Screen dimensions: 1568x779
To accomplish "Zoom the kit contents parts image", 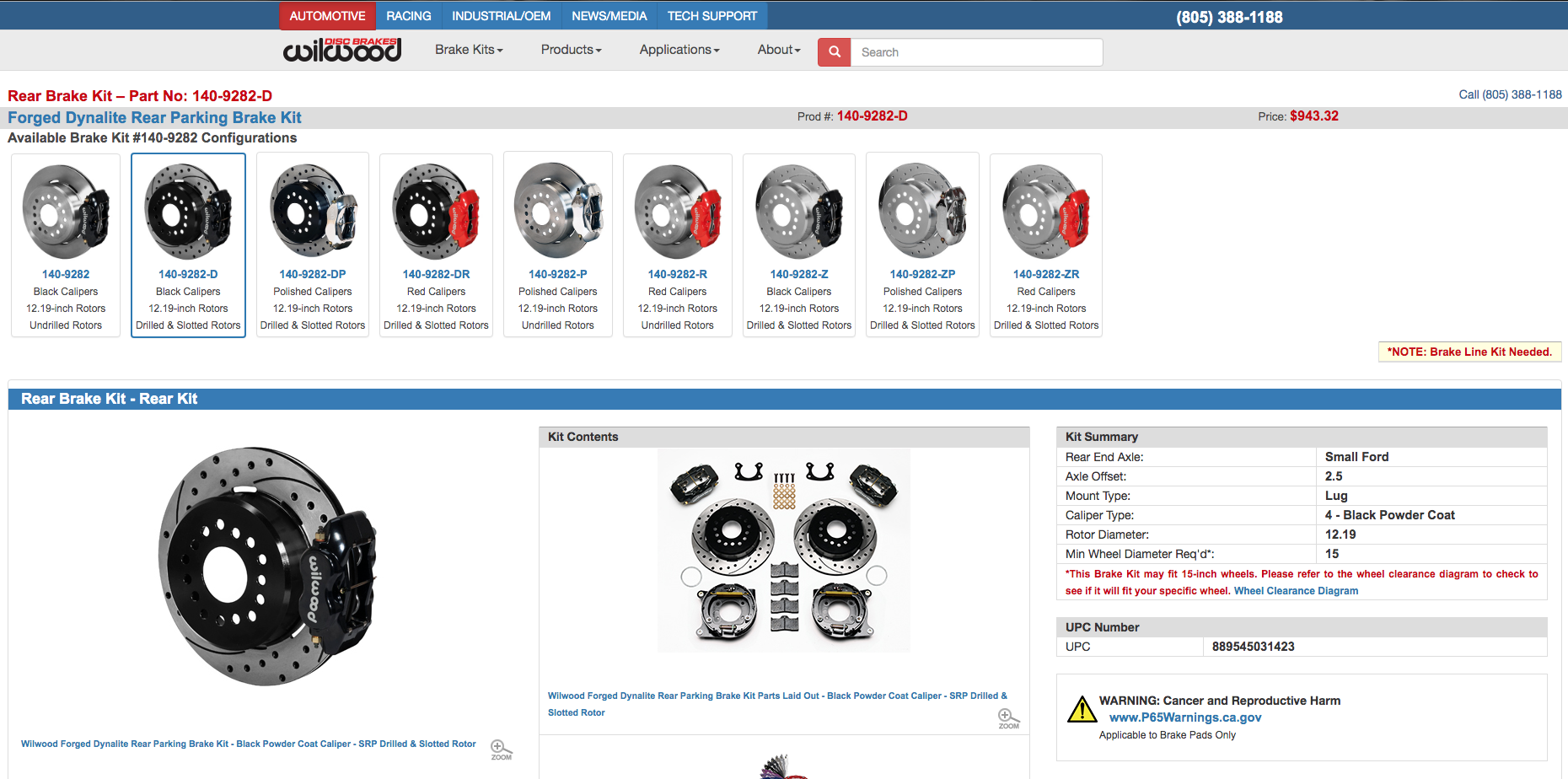I will [x=1008, y=719].
